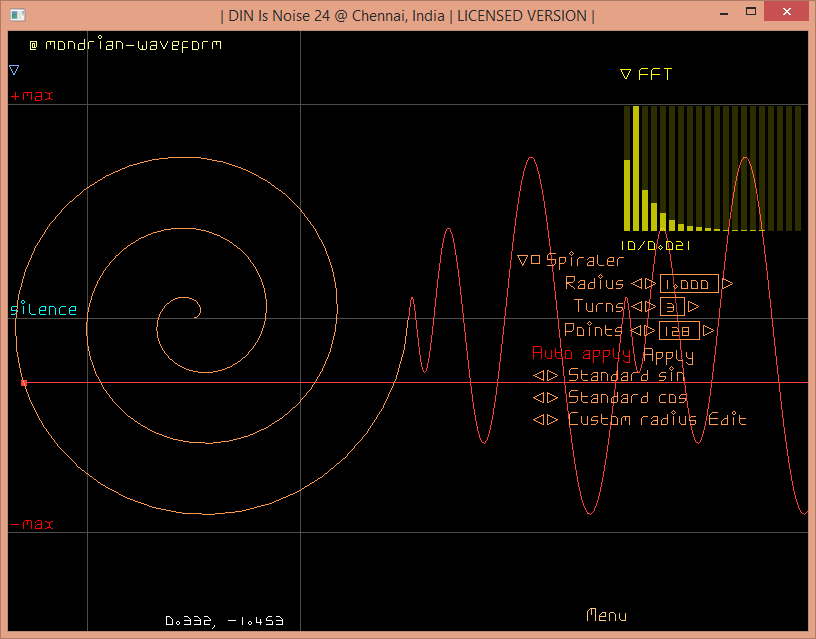
Task: Collapse the Spiraler panel triangle
Action: [522, 260]
